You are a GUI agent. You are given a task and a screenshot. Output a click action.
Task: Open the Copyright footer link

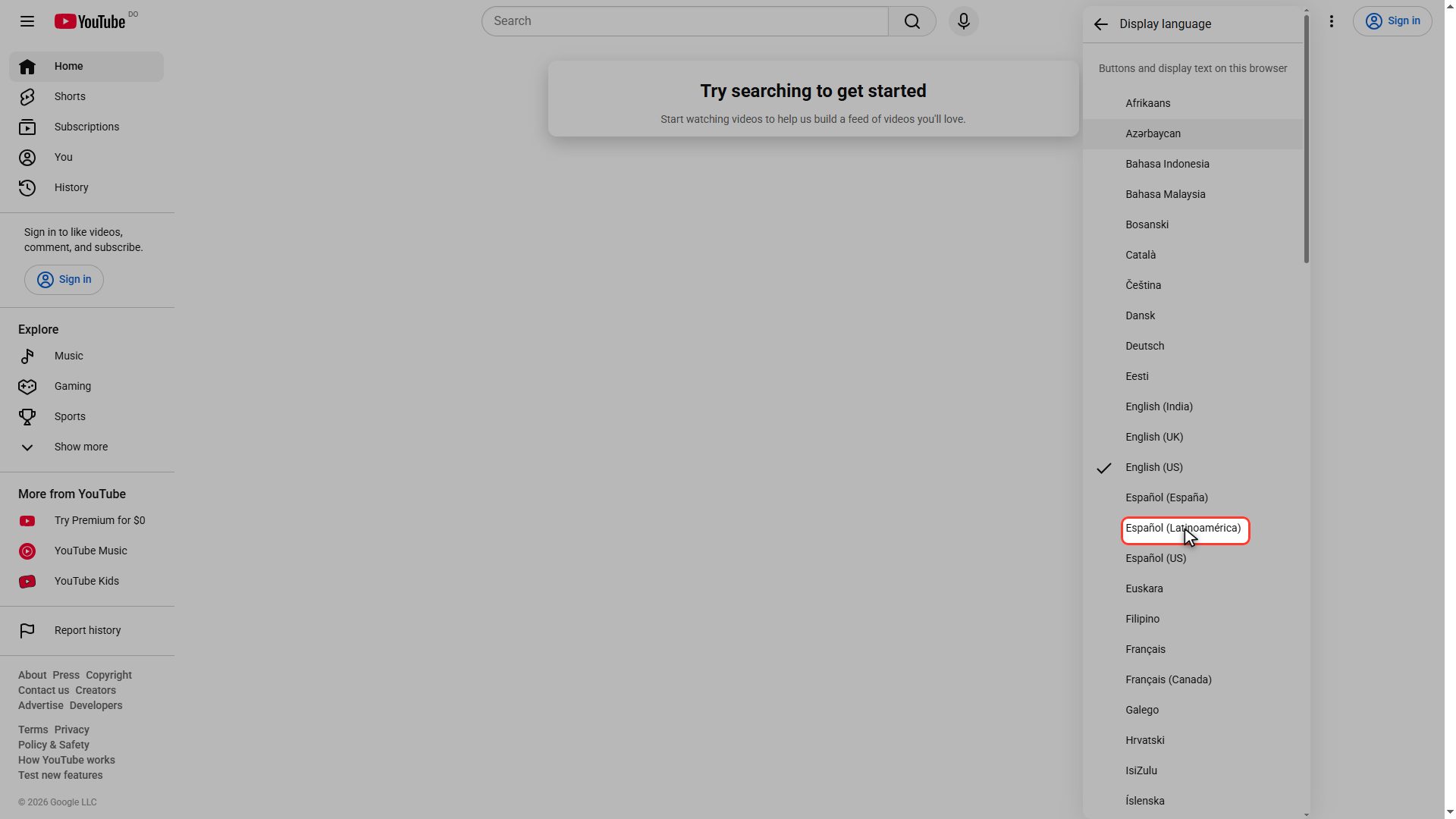point(108,676)
